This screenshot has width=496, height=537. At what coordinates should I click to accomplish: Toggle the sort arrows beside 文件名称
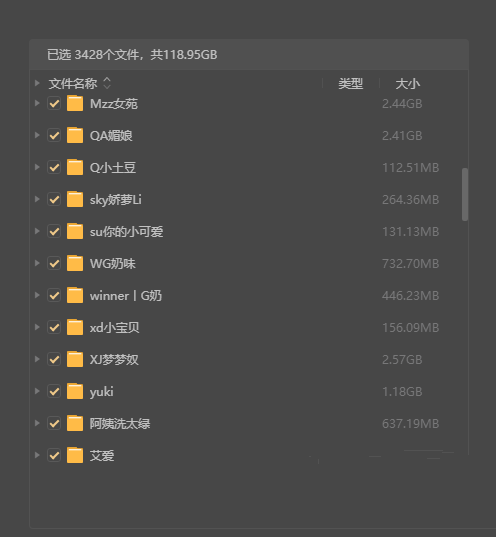click(x=107, y=83)
